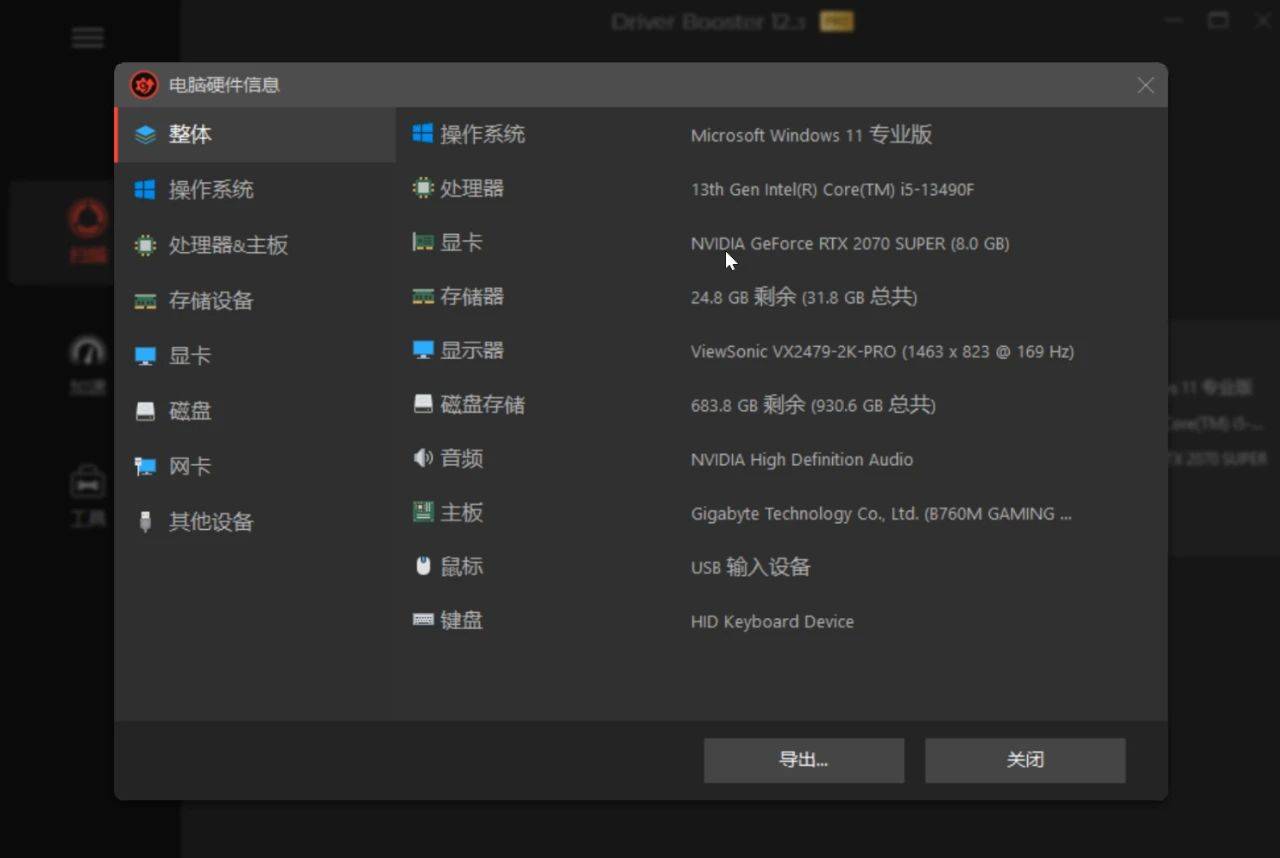
Task: Click the 音频 label in details list
Action: point(462,458)
